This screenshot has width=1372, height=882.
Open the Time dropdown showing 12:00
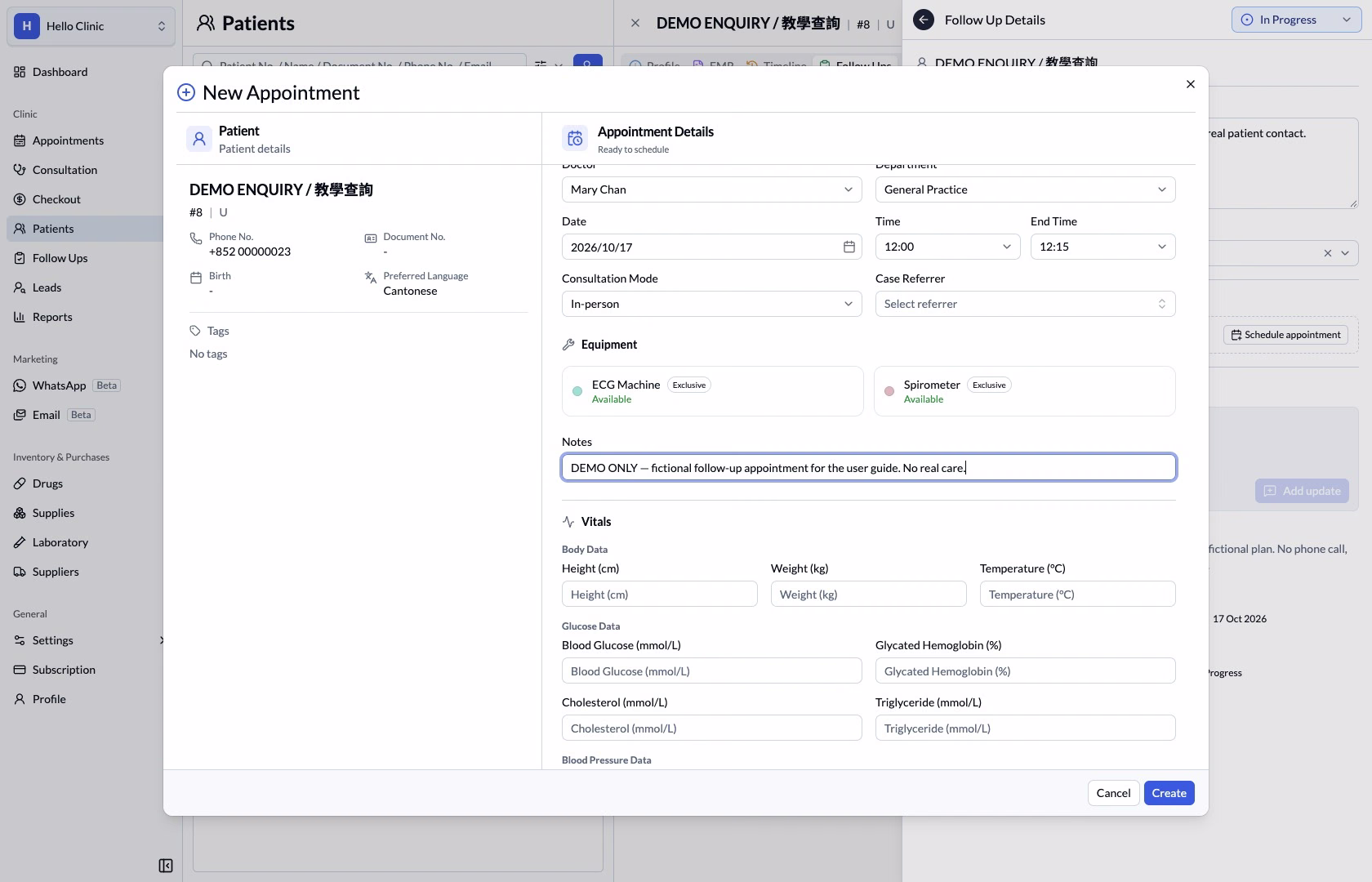tap(947, 247)
